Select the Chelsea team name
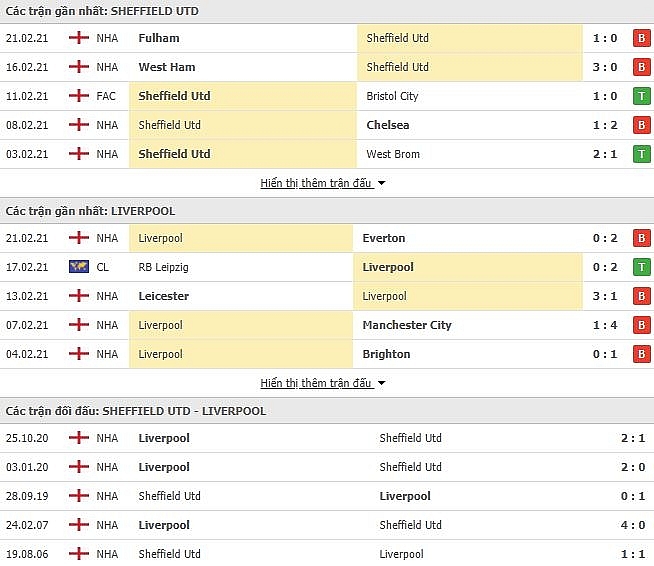 coord(388,125)
